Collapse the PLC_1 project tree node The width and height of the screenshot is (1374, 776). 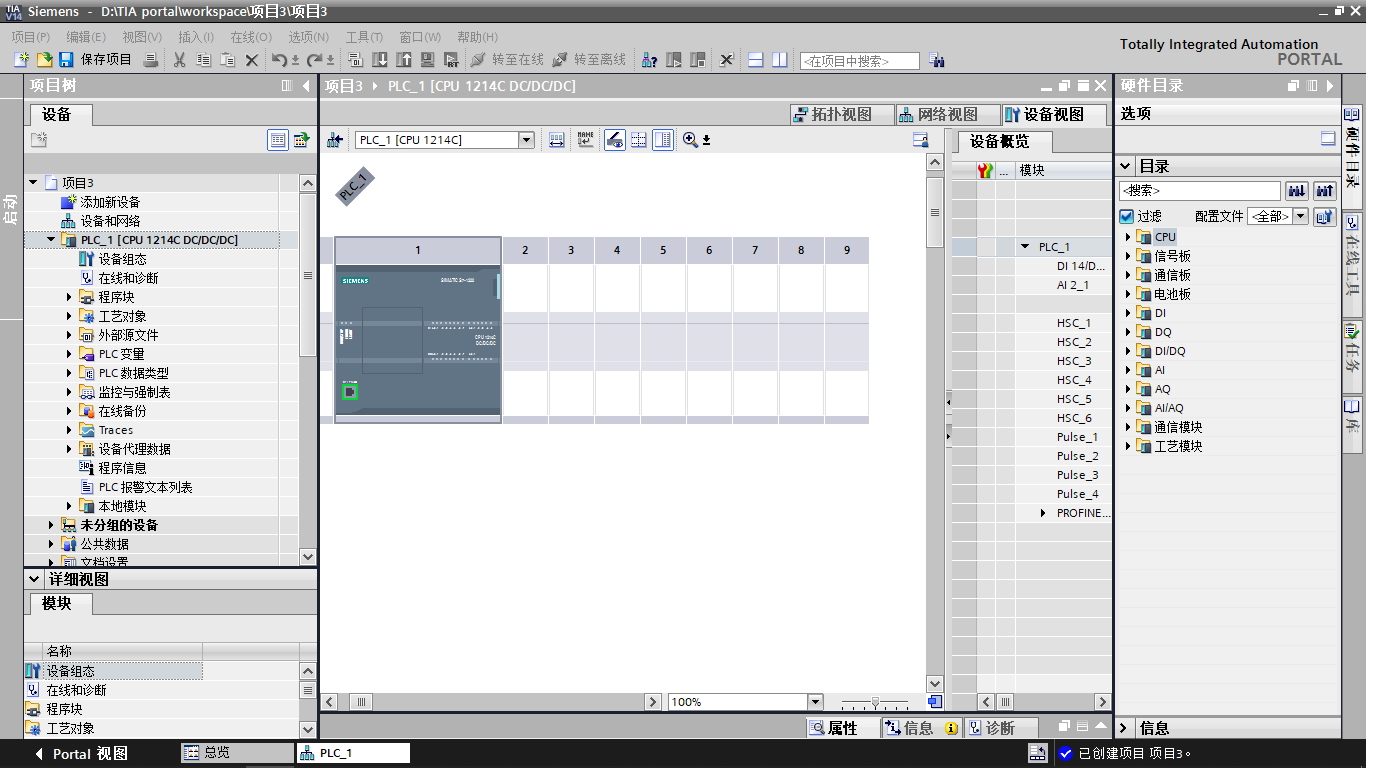(52, 240)
